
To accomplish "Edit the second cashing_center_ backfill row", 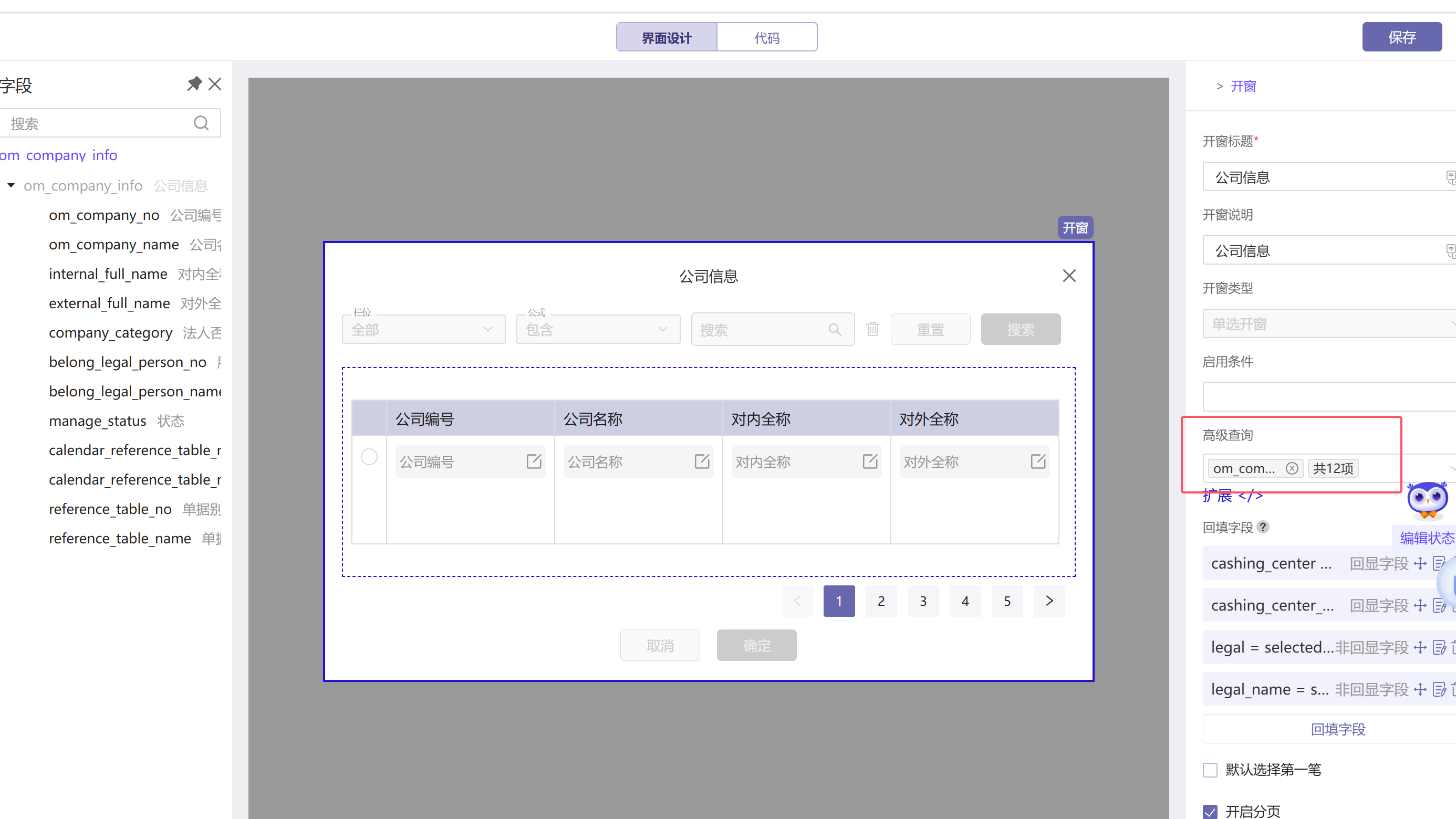I will click(1439, 605).
